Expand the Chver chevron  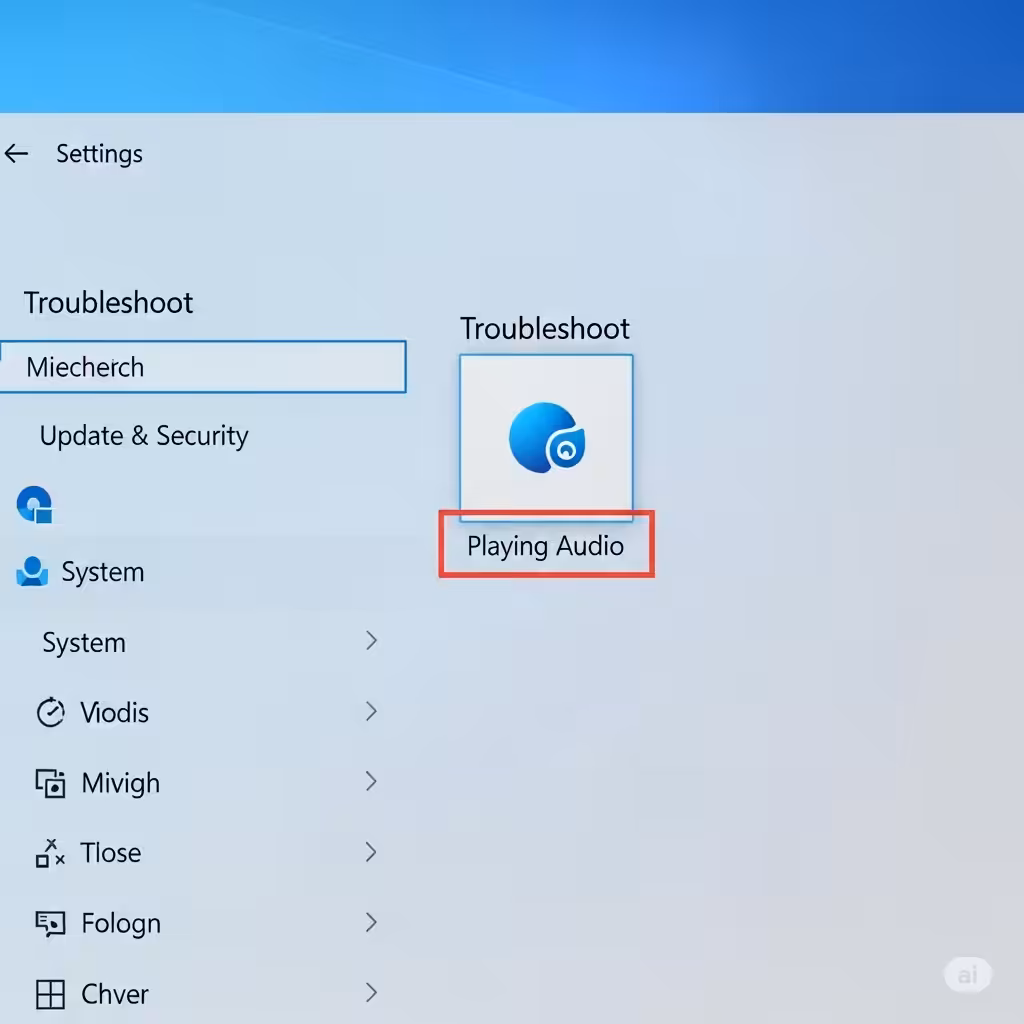(371, 993)
